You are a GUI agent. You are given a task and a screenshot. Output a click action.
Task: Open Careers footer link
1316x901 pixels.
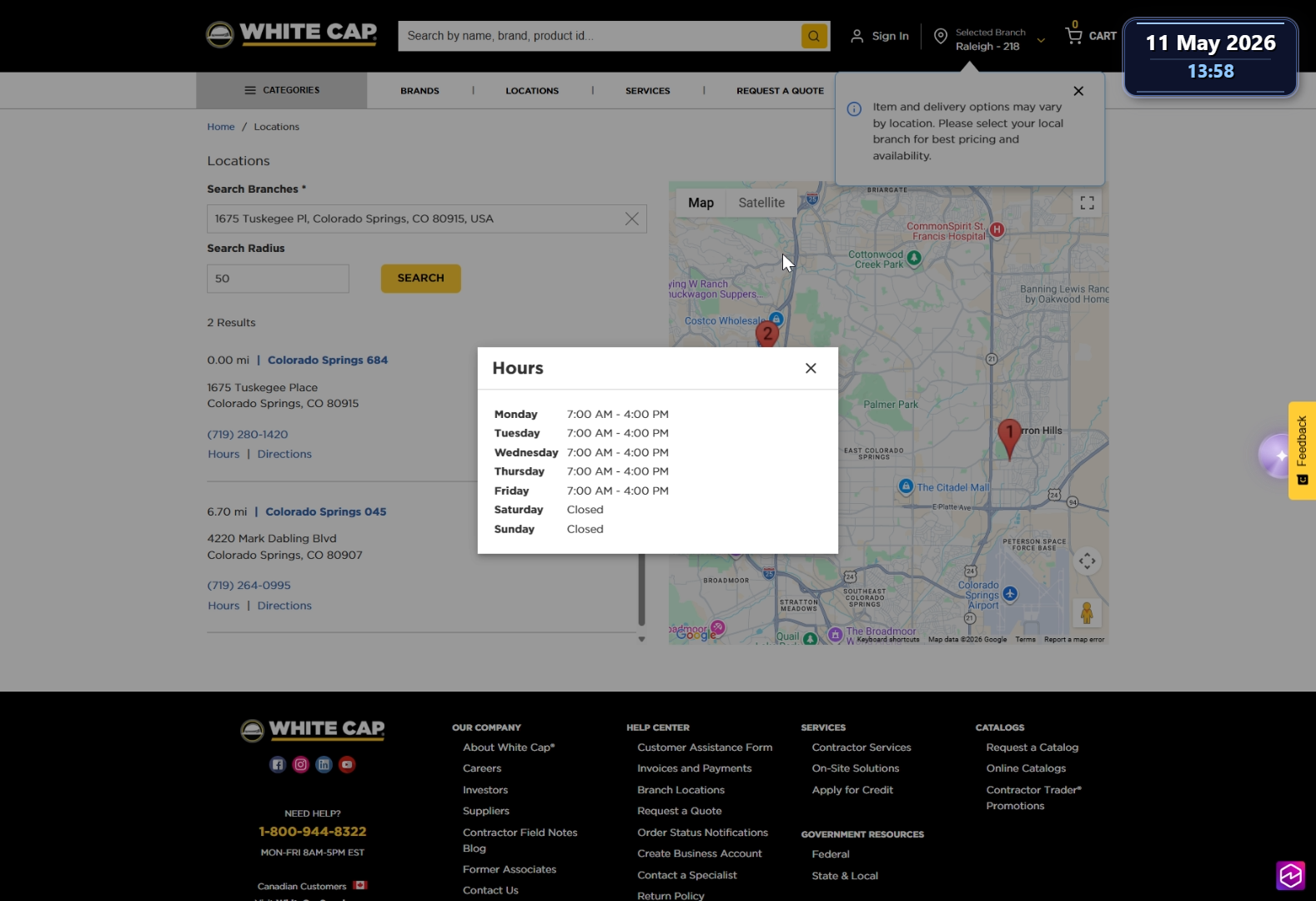tap(482, 768)
